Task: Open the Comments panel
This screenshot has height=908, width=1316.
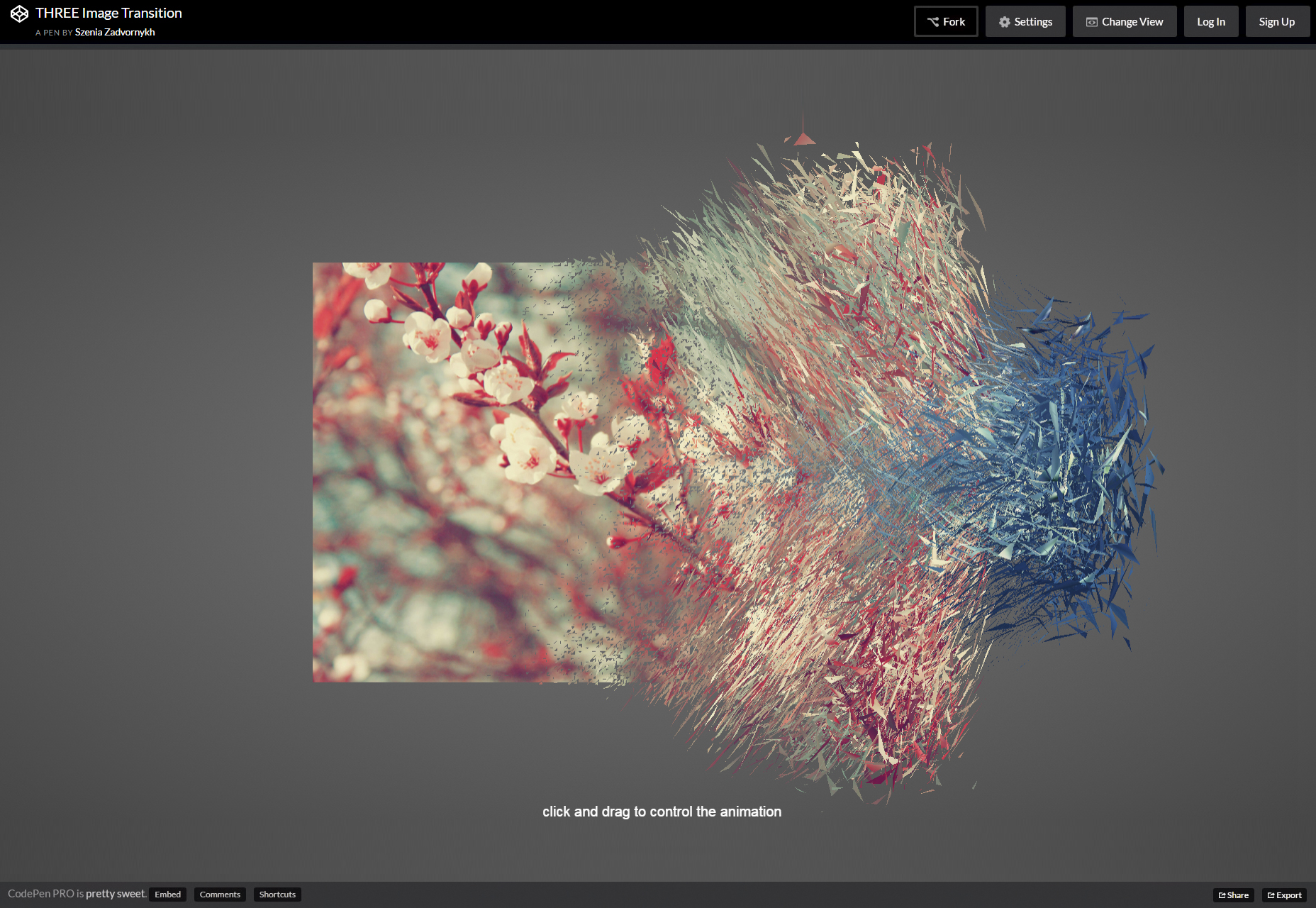Action: click(220, 895)
